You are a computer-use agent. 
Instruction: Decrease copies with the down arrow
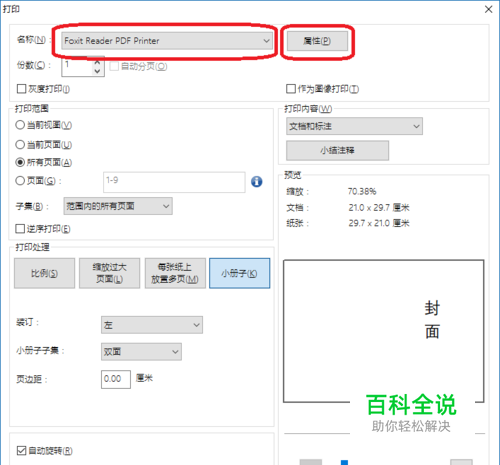pyautogui.click(x=97, y=71)
